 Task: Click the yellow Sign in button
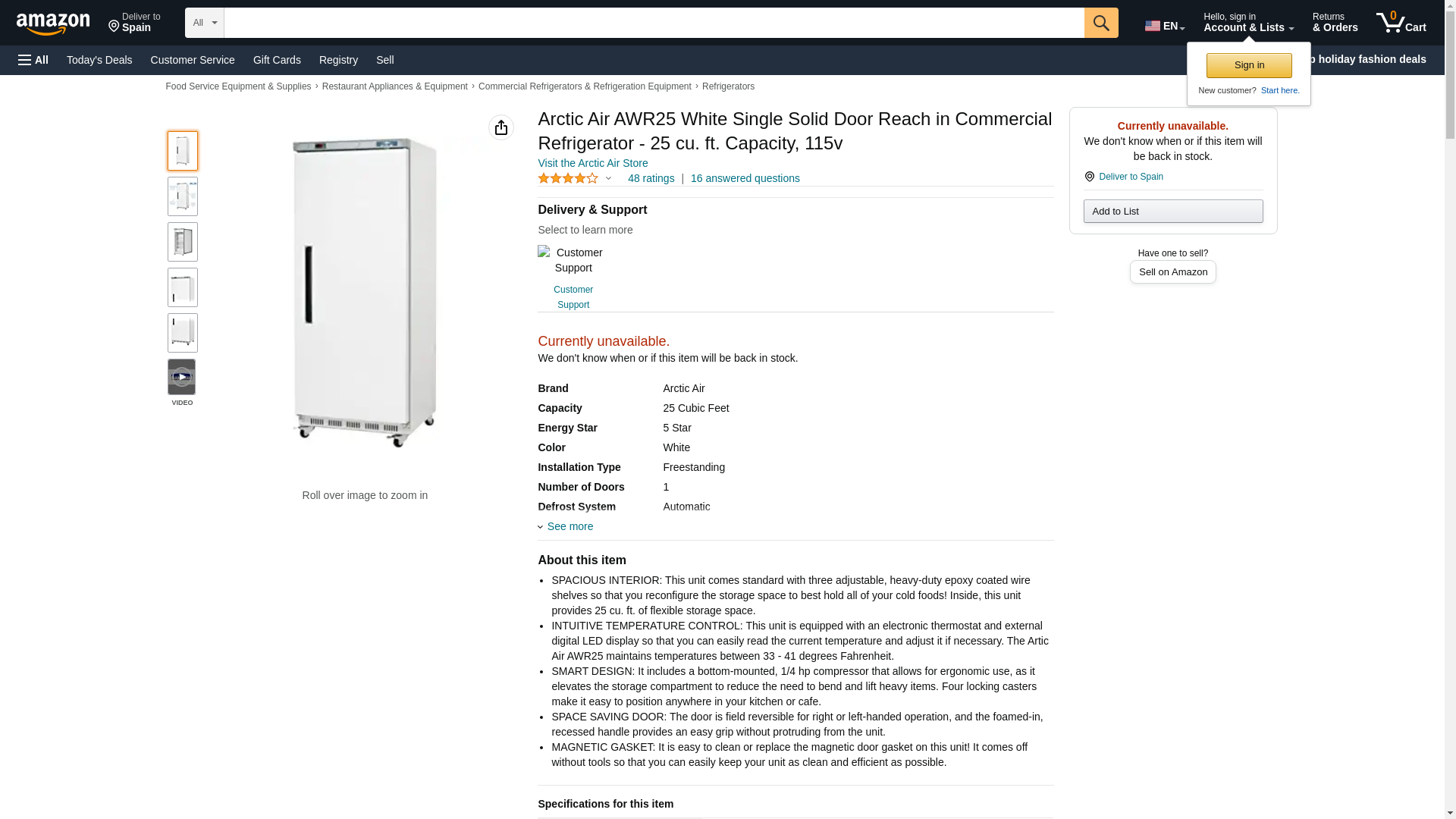(x=1249, y=65)
